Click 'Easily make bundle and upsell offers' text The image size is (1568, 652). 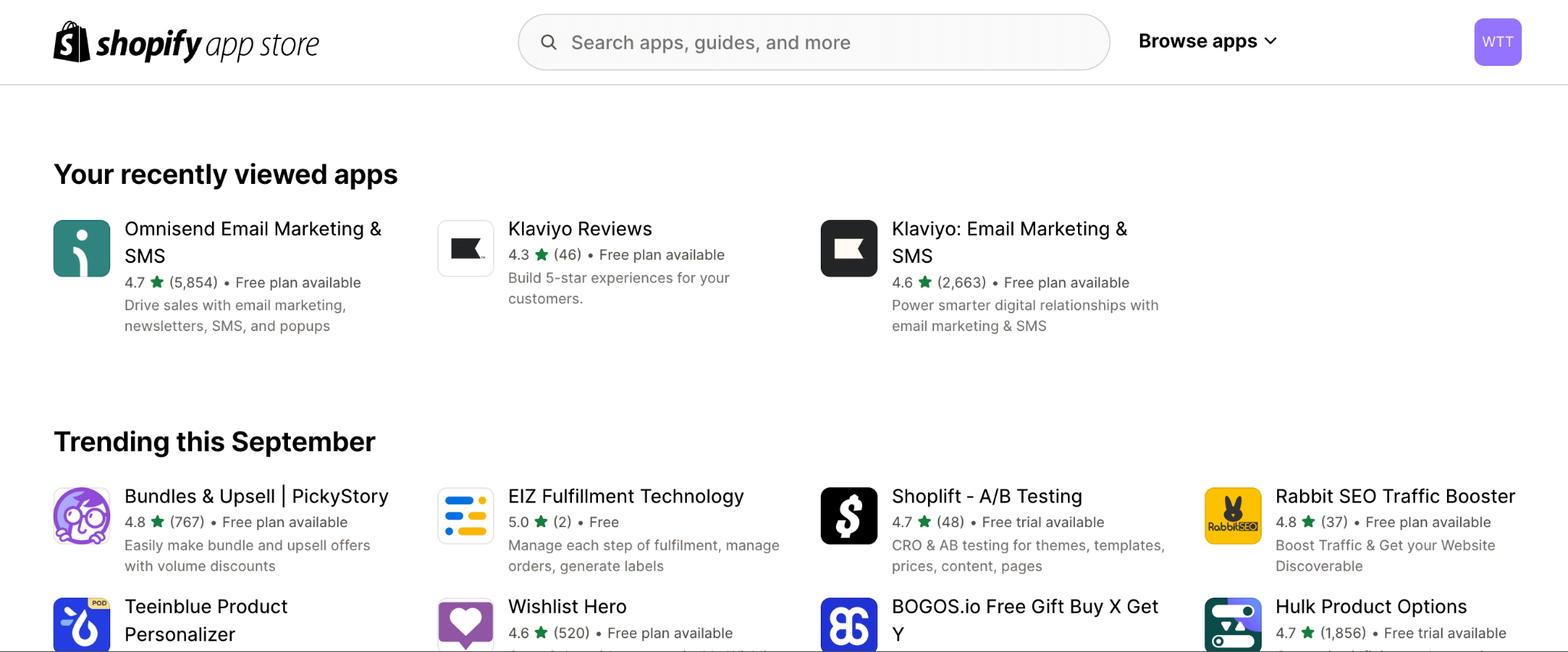[x=247, y=555]
